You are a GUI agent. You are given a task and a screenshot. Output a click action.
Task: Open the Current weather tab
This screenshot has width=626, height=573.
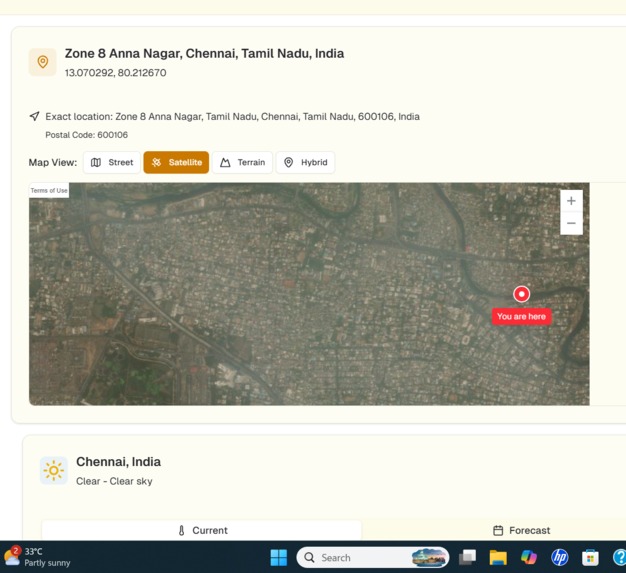tap(202, 530)
